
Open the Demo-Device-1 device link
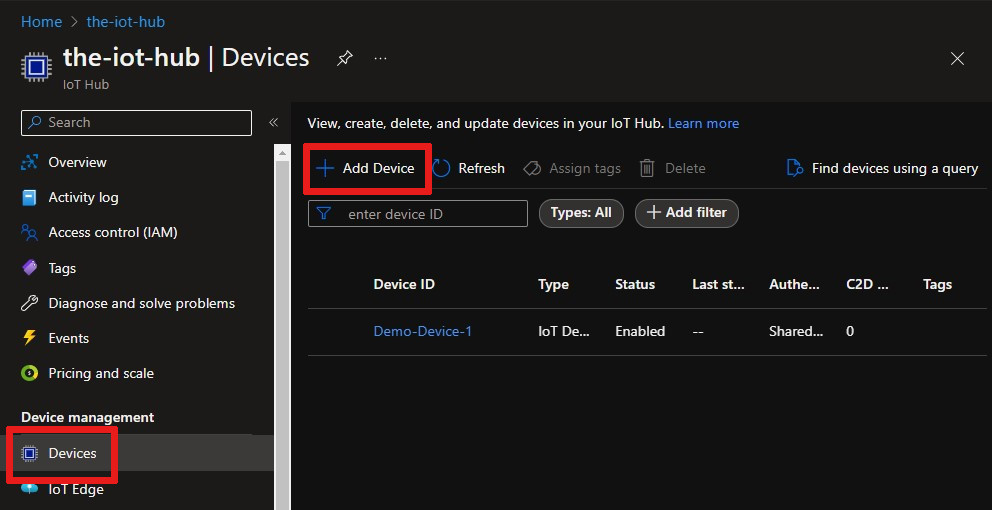pos(423,331)
